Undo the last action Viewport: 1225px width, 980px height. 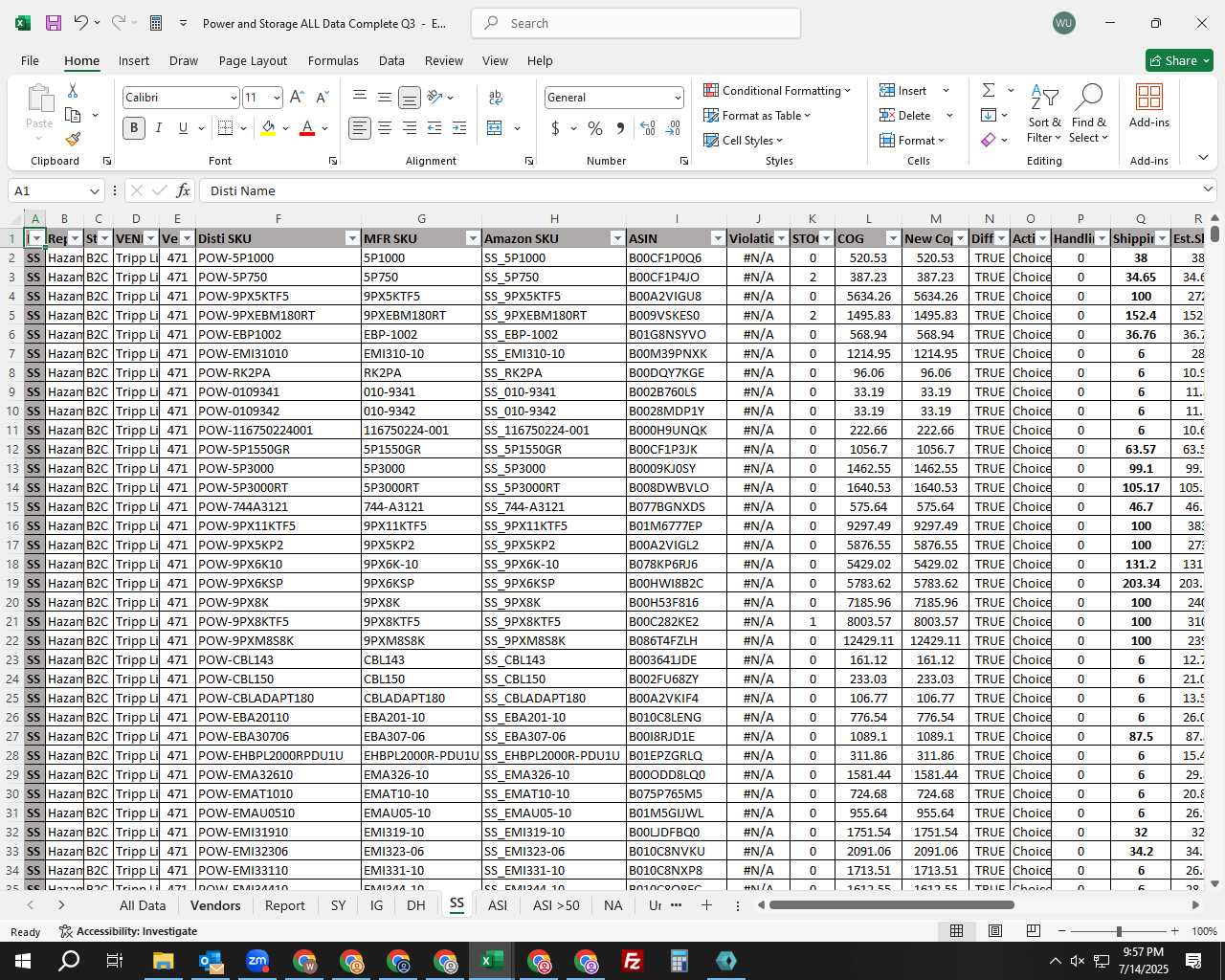point(81,23)
